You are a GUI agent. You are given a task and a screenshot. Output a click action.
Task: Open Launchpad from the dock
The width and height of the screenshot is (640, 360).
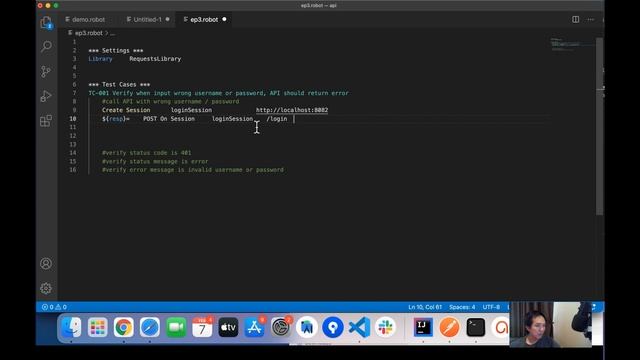point(97,327)
